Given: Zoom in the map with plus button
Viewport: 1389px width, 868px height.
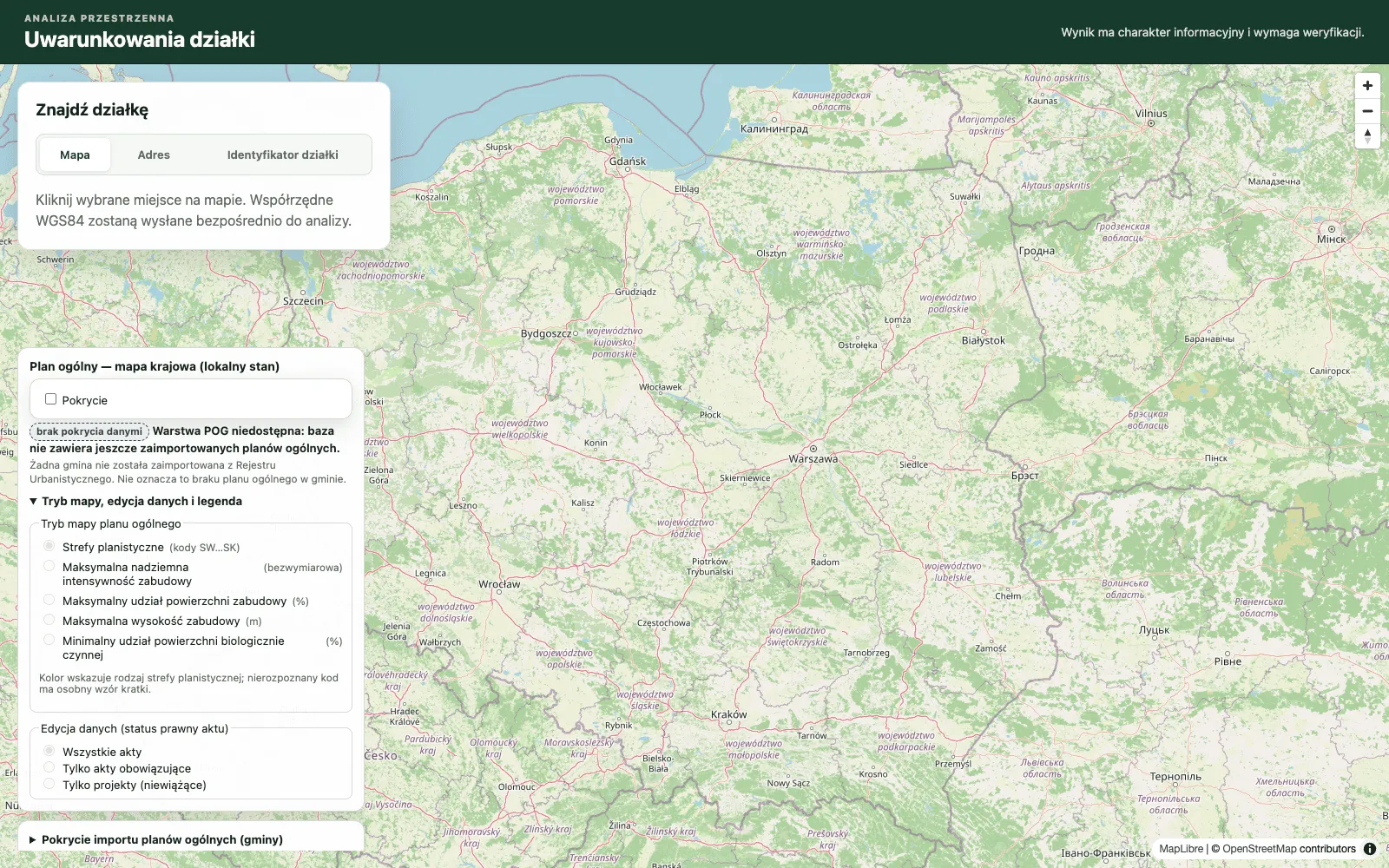Looking at the screenshot, I should point(1367,86).
